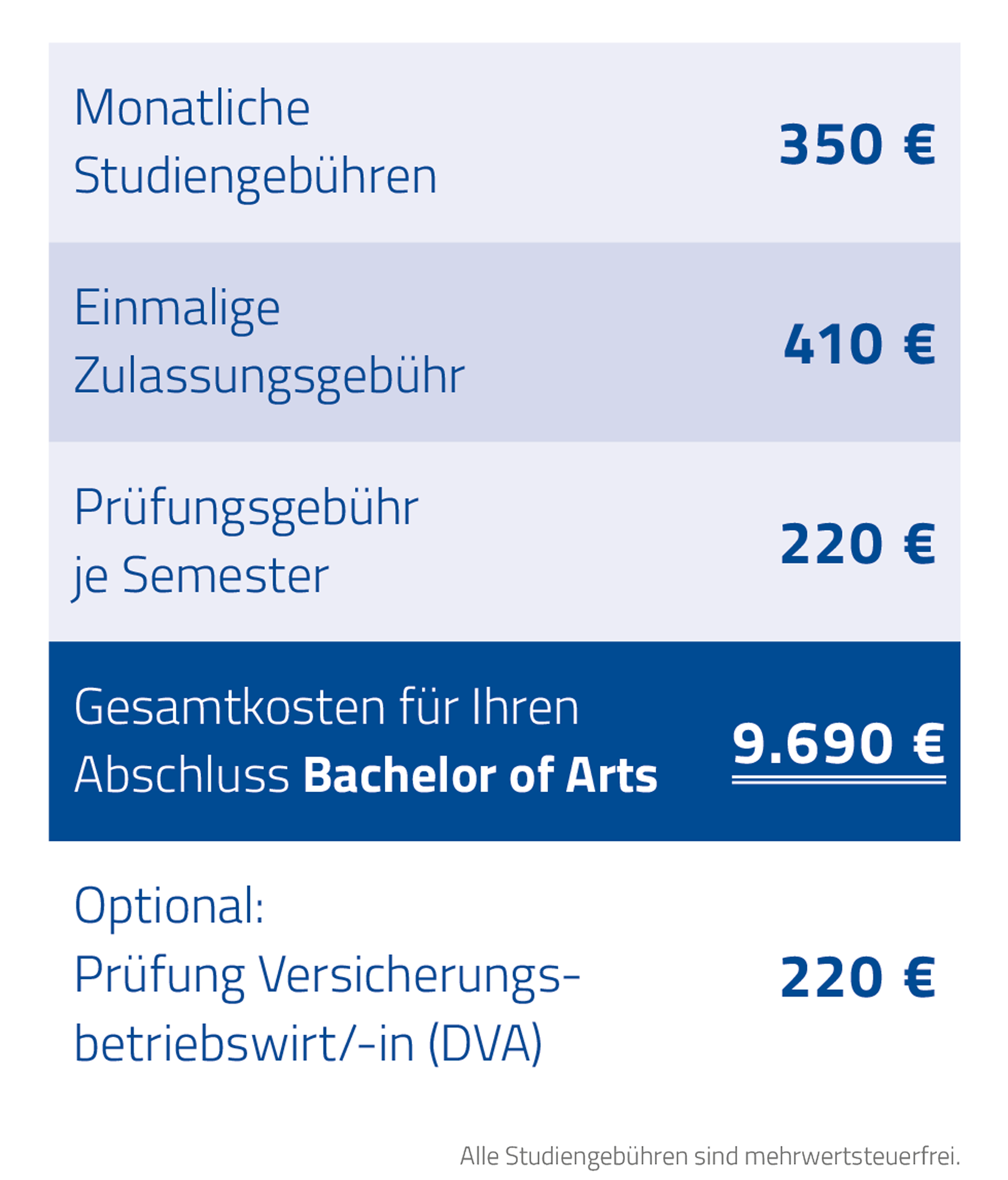Screen dimensions: 1008x1180
Task: Click the "Alle Studiengebühren sind mehrwertsteuerfrei." footnote
Action: click(710, 1156)
